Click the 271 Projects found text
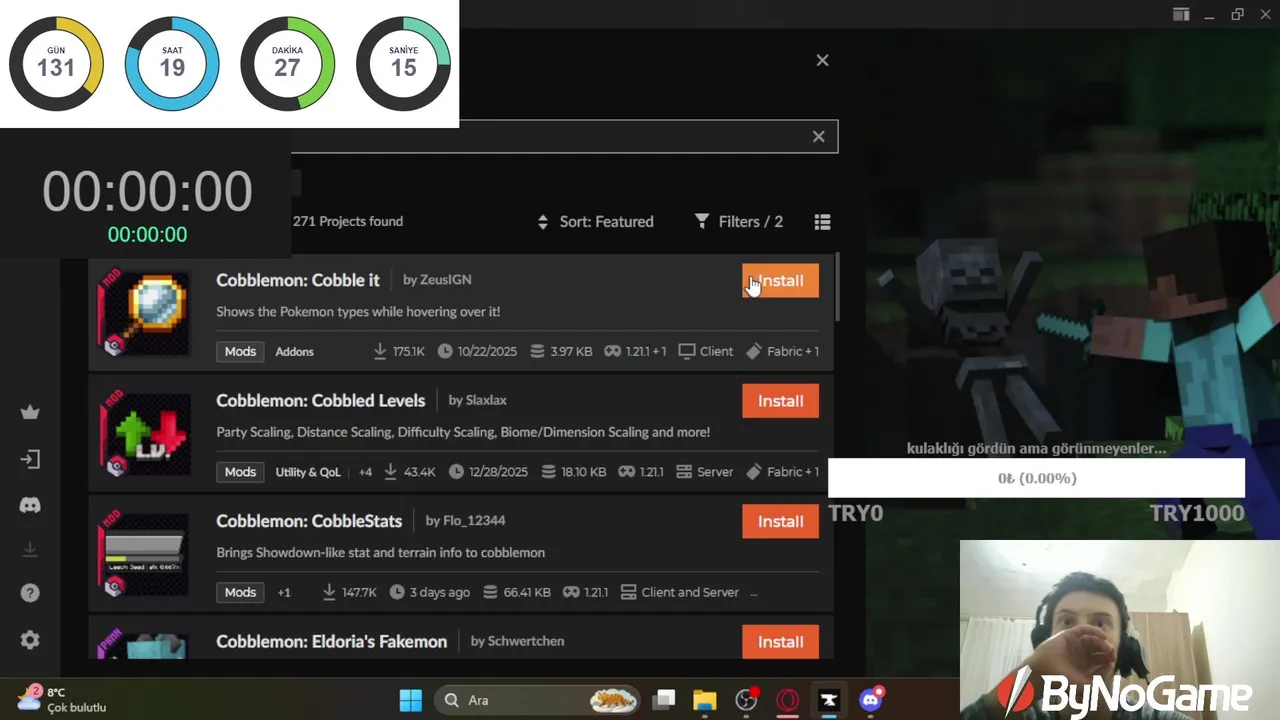Screen dimensions: 1280x720 tap(348, 221)
